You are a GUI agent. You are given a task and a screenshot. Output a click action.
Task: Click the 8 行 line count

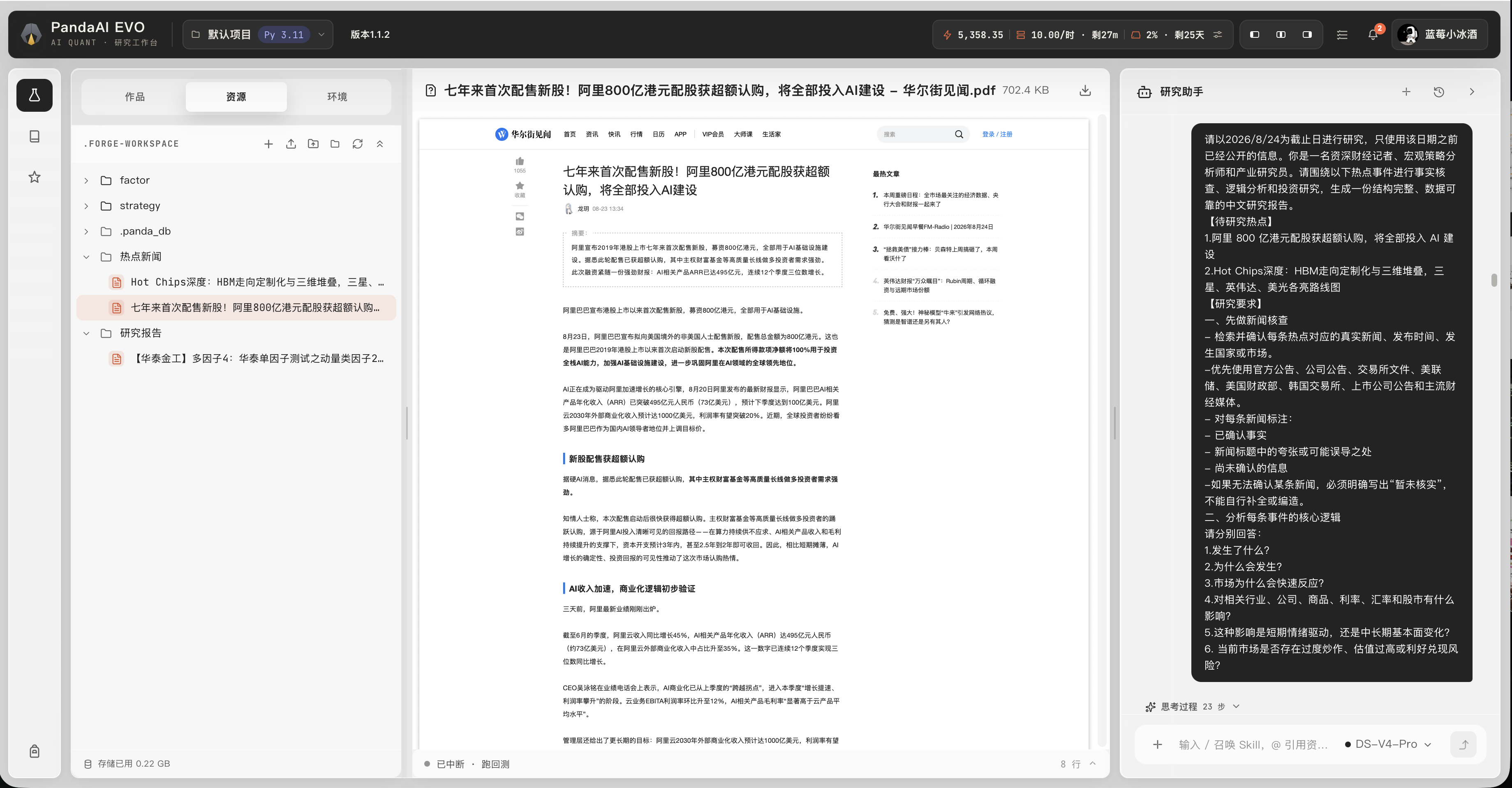pos(1070,764)
